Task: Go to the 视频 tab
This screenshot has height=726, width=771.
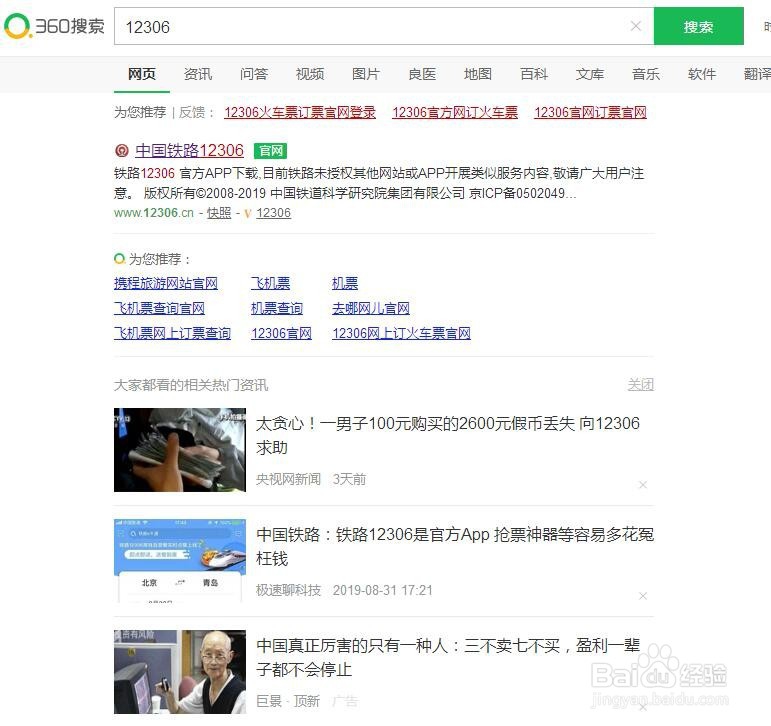Action: 310,74
